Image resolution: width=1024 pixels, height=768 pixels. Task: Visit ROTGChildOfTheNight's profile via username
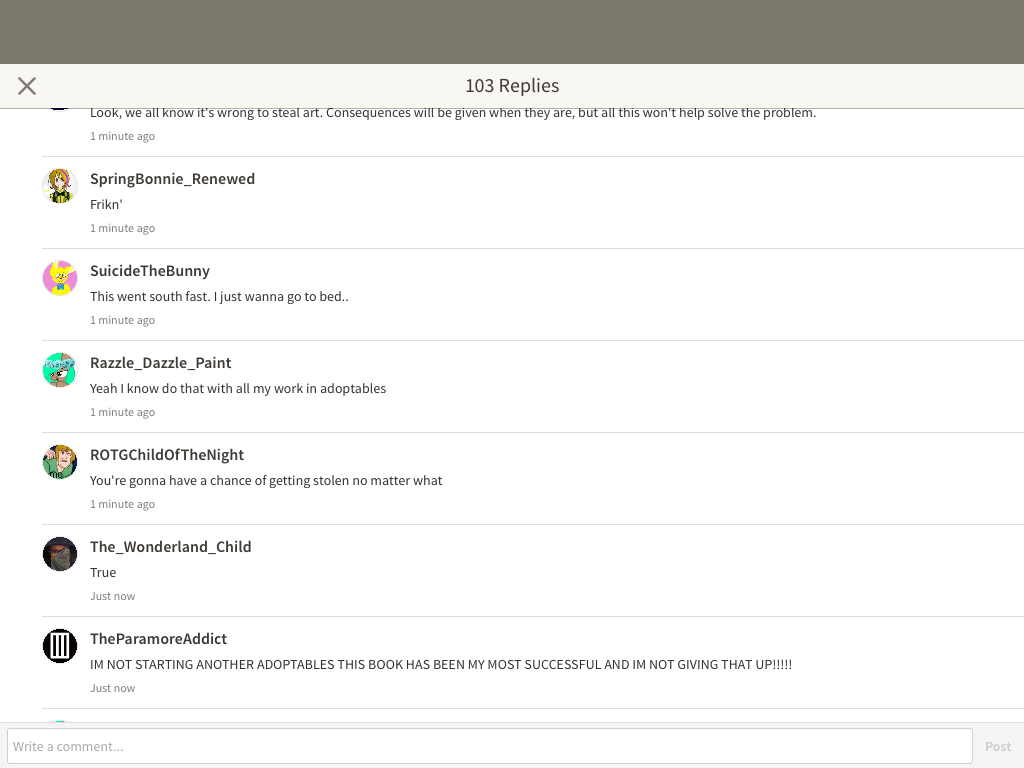click(167, 455)
